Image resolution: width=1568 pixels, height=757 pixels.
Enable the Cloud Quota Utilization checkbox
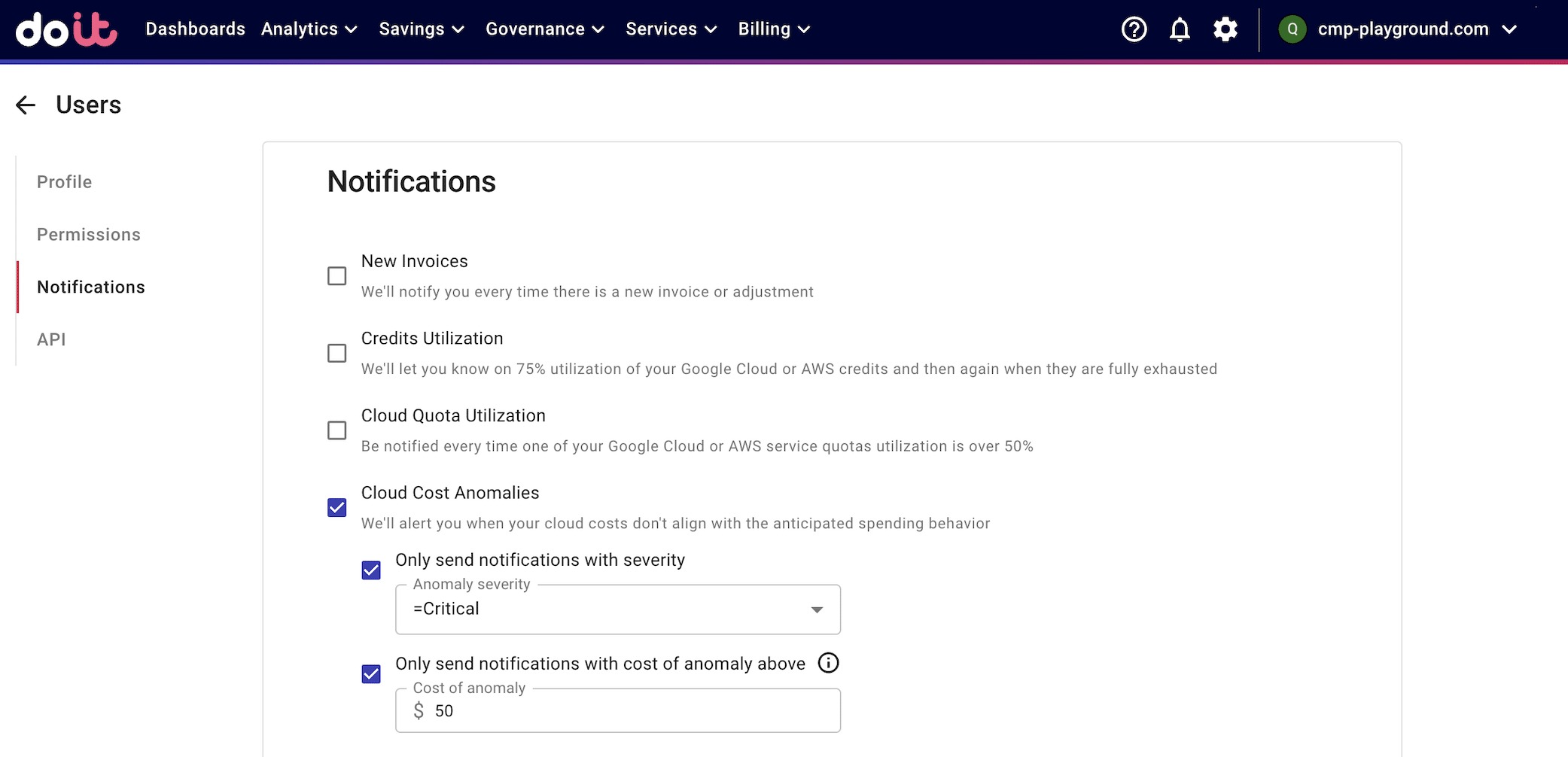[x=337, y=430]
